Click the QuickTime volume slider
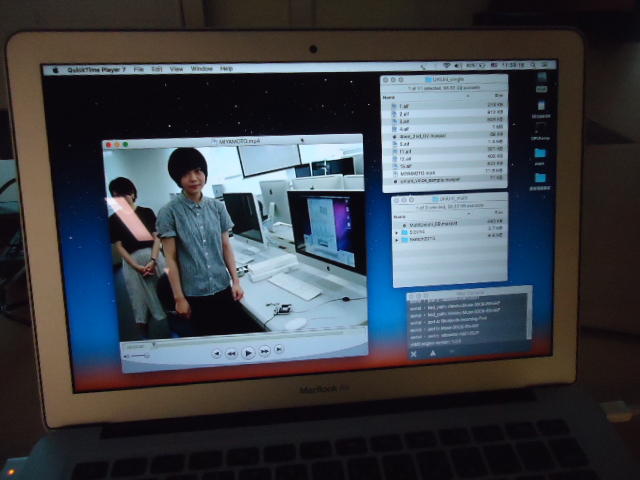Viewport: 640px width, 480px height. [x=140, y=356]
